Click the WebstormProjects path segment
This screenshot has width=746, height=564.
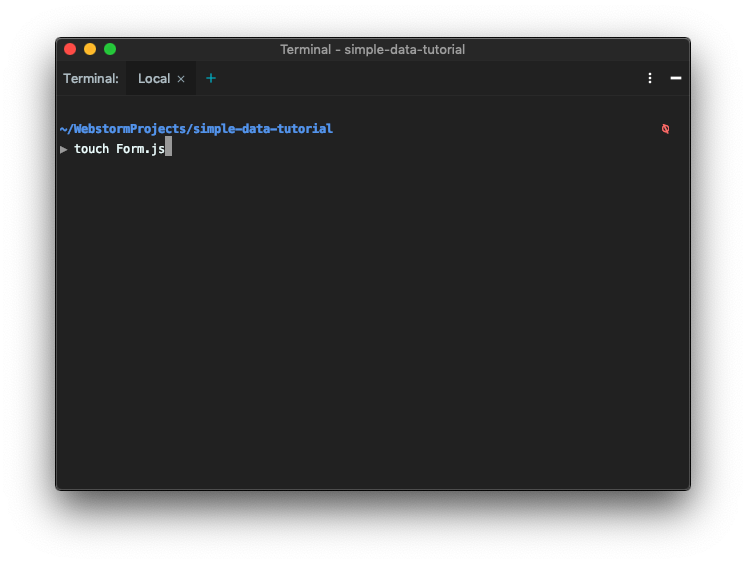pyautogui.click(x=129, y=129)
